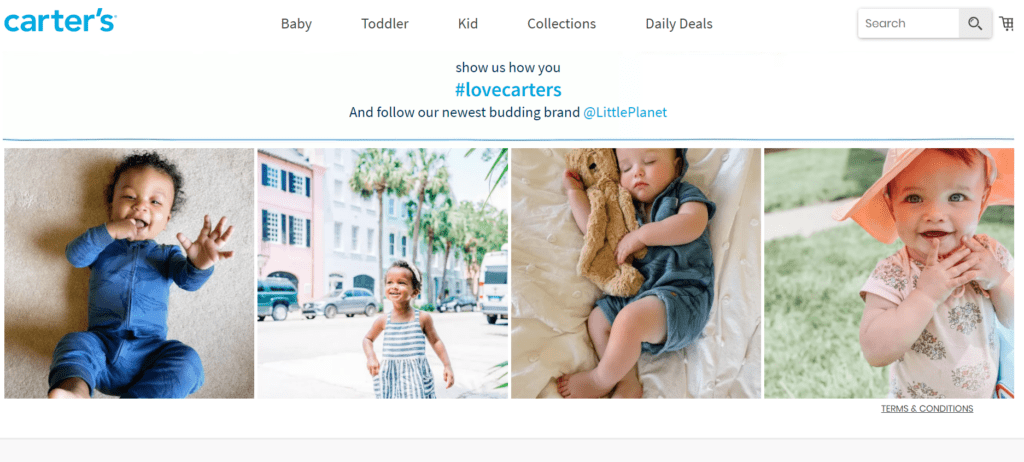Screen dimensions: 1024x462
Task: Click the magnifying glass search icon
Action: (x=975, y=23)
